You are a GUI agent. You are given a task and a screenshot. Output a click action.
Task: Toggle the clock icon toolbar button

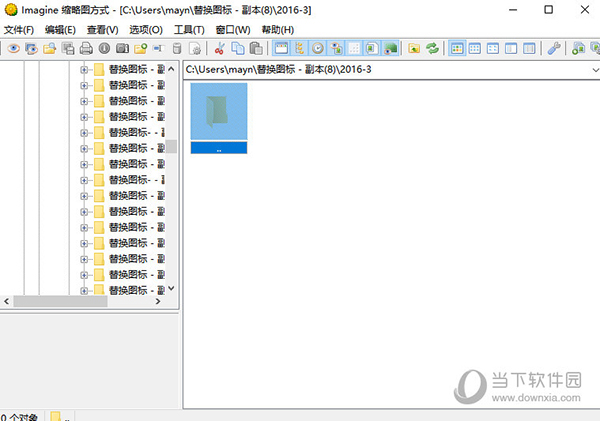point(318,48)
